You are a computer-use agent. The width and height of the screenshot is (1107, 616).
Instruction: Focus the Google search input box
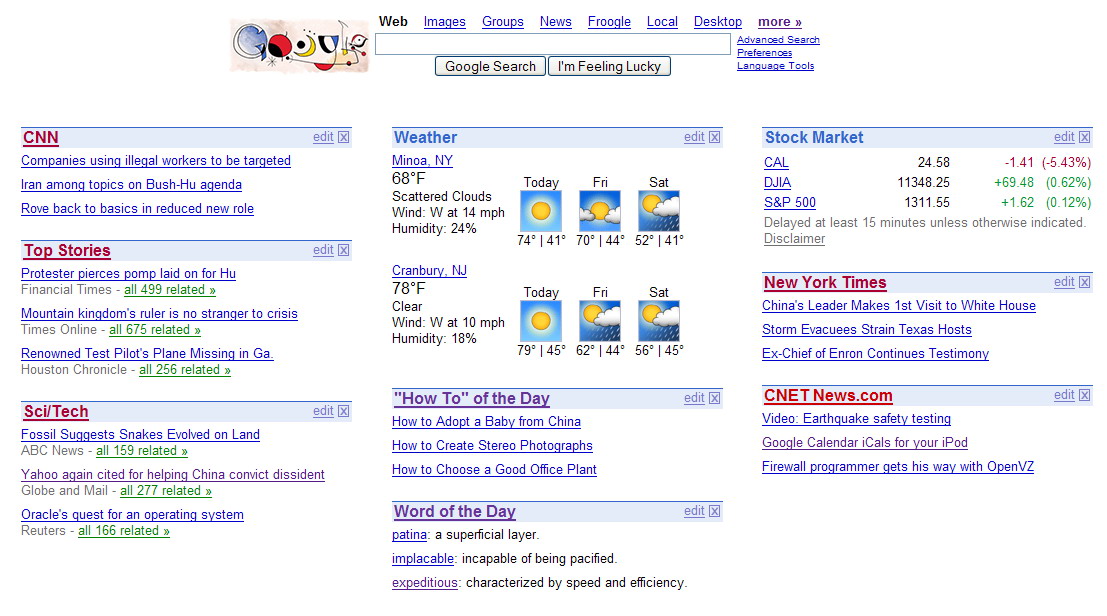click(553, 44)
